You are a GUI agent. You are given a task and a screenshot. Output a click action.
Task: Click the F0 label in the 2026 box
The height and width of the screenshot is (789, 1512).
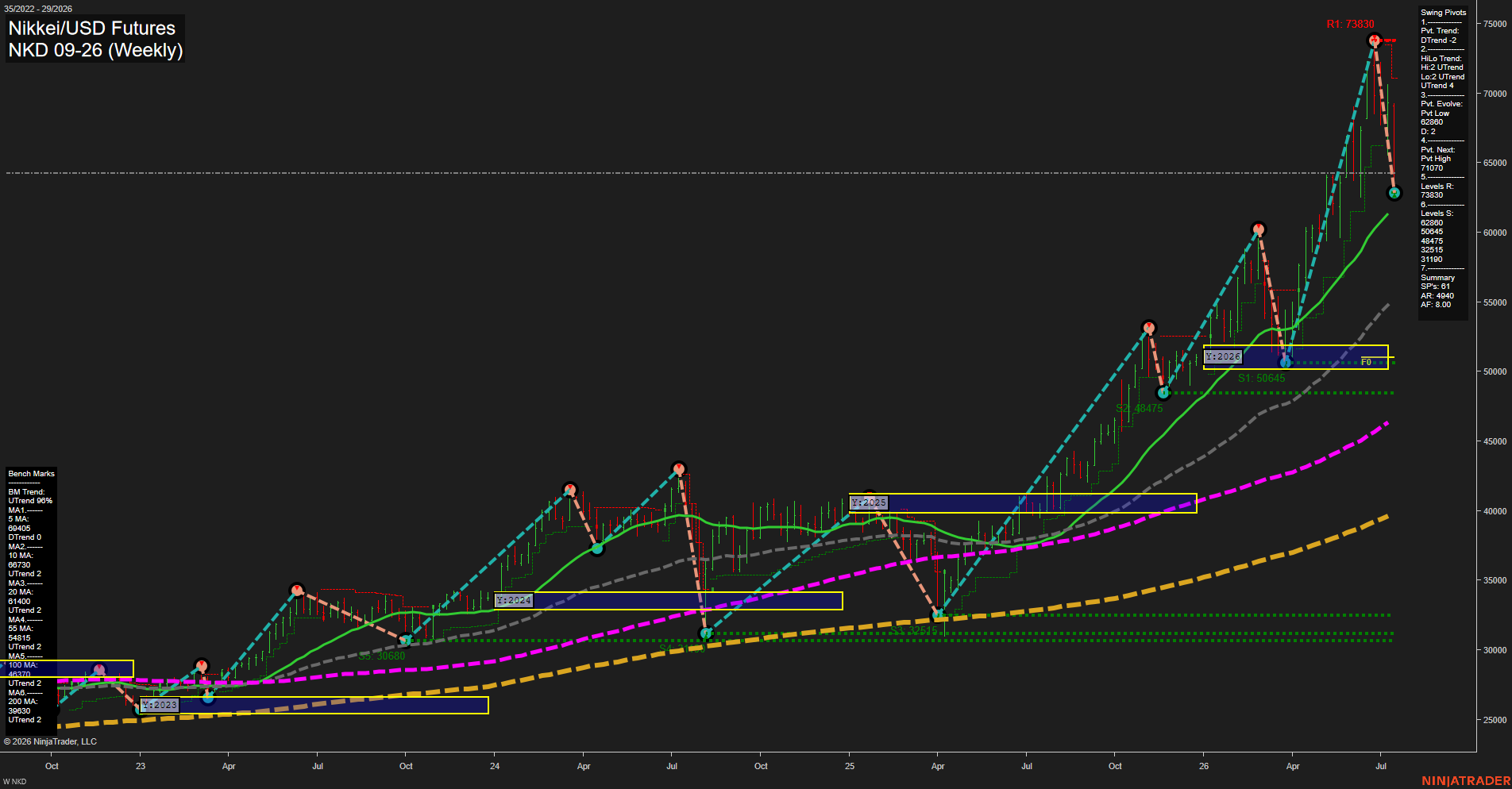click(x=1366, y=362)
